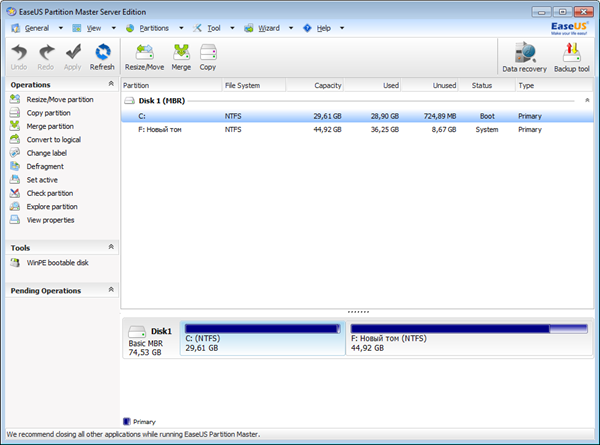The height and width of the screenshot is (445, 600).
Task: Click Defragment in the Operations panel
Action: (45, 167)
